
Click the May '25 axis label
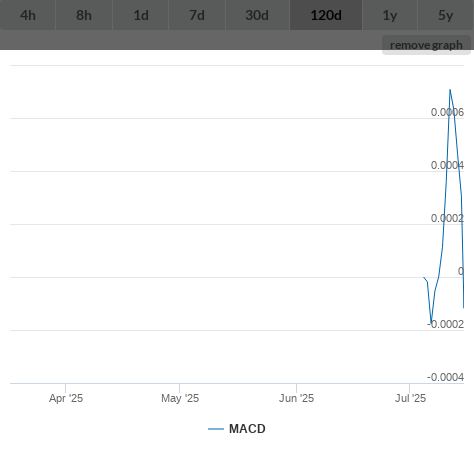180,398
